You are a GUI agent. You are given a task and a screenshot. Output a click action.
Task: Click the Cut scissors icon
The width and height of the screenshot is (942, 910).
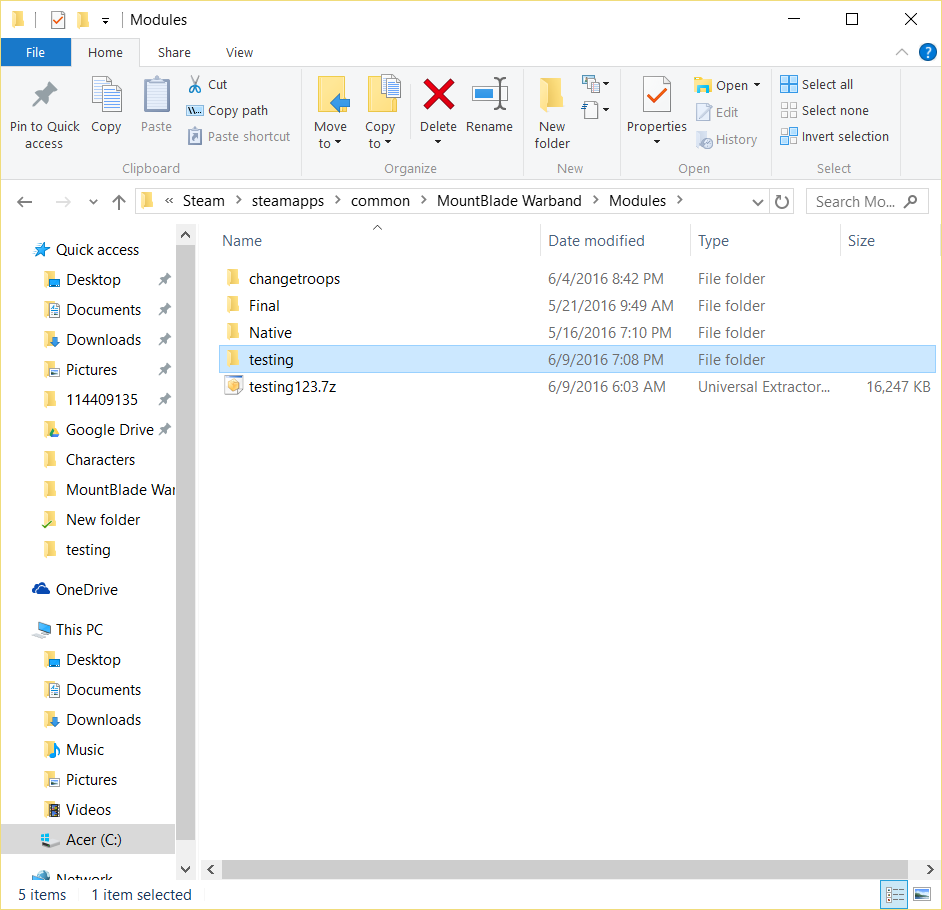196,84
